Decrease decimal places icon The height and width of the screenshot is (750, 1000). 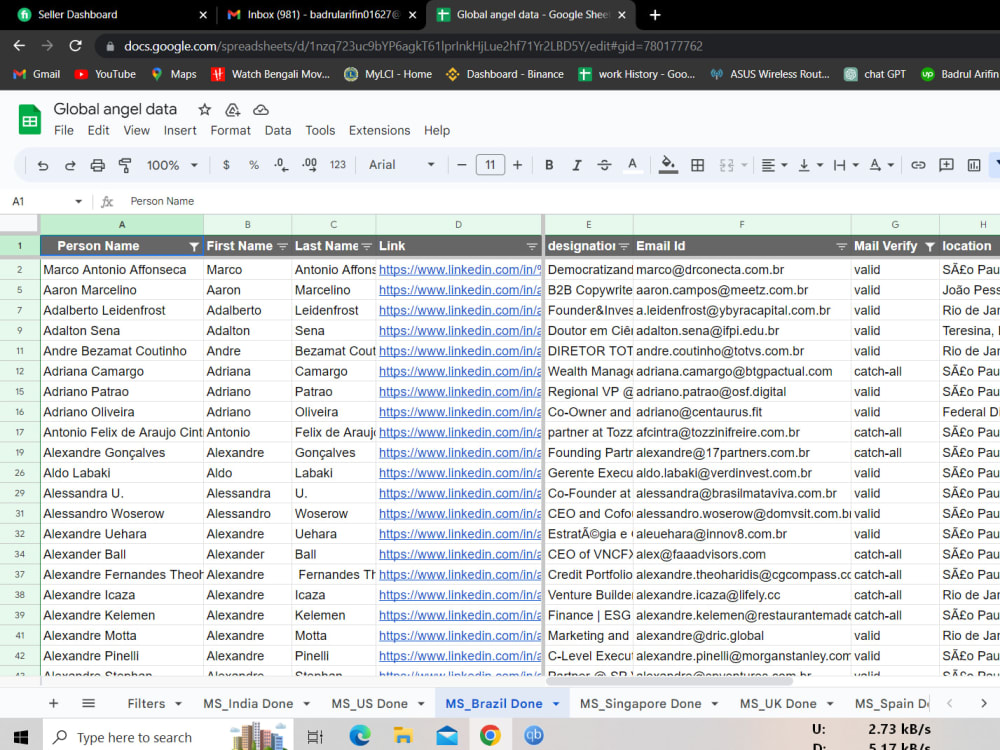coord(281,165)
